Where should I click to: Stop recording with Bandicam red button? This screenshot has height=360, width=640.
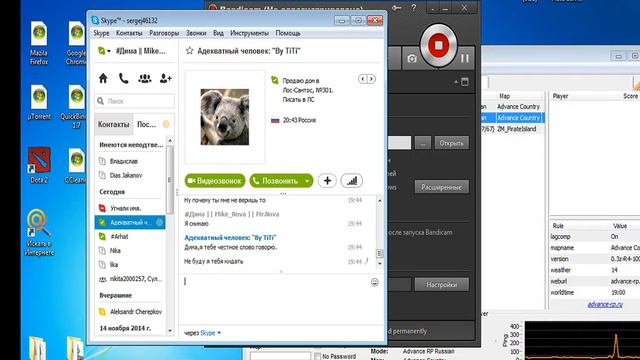tap(438, 45)
